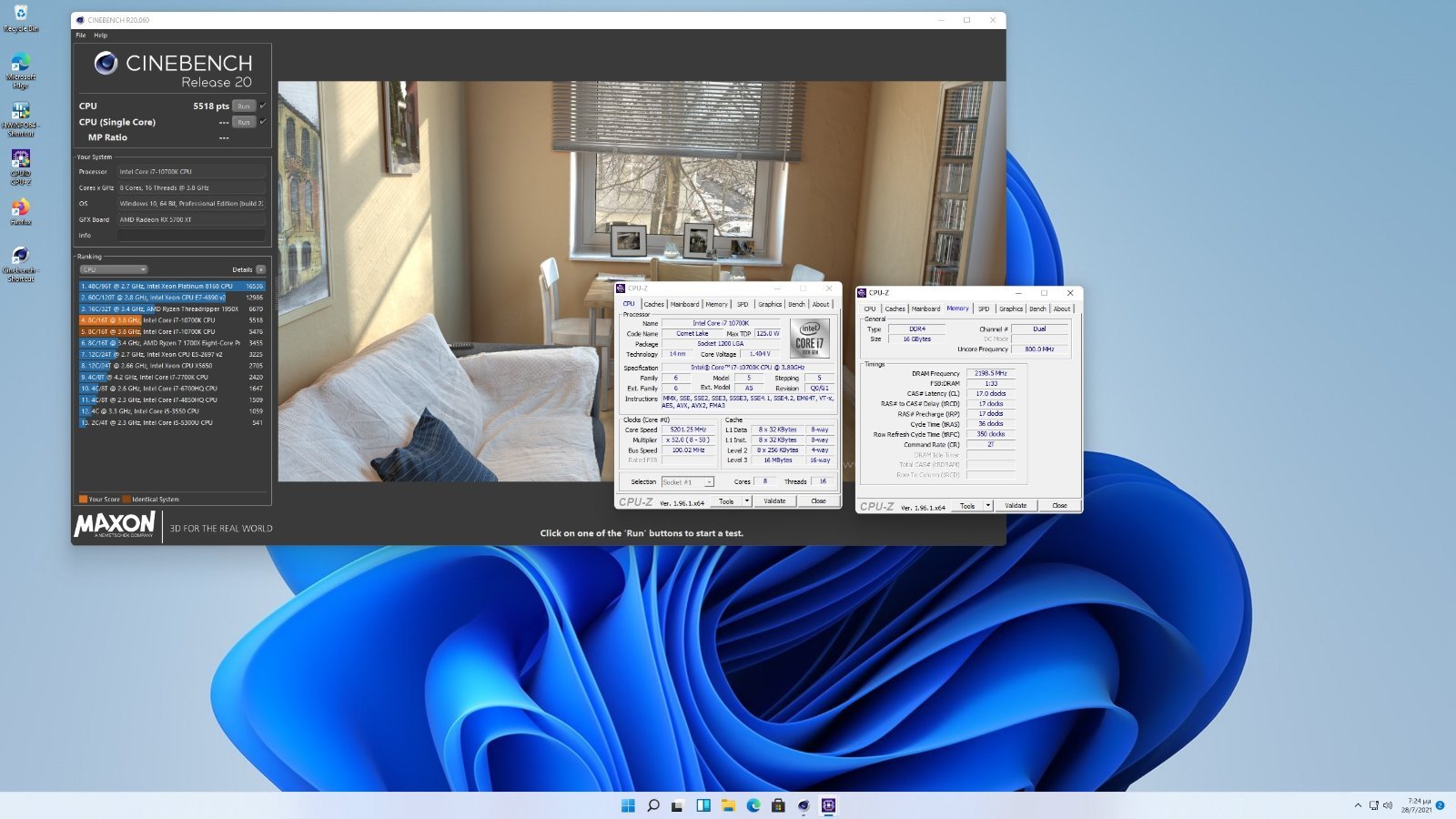Click the Info input field in Cinebench
Viewport: 1456px width, 819px height.
[191, 235]
